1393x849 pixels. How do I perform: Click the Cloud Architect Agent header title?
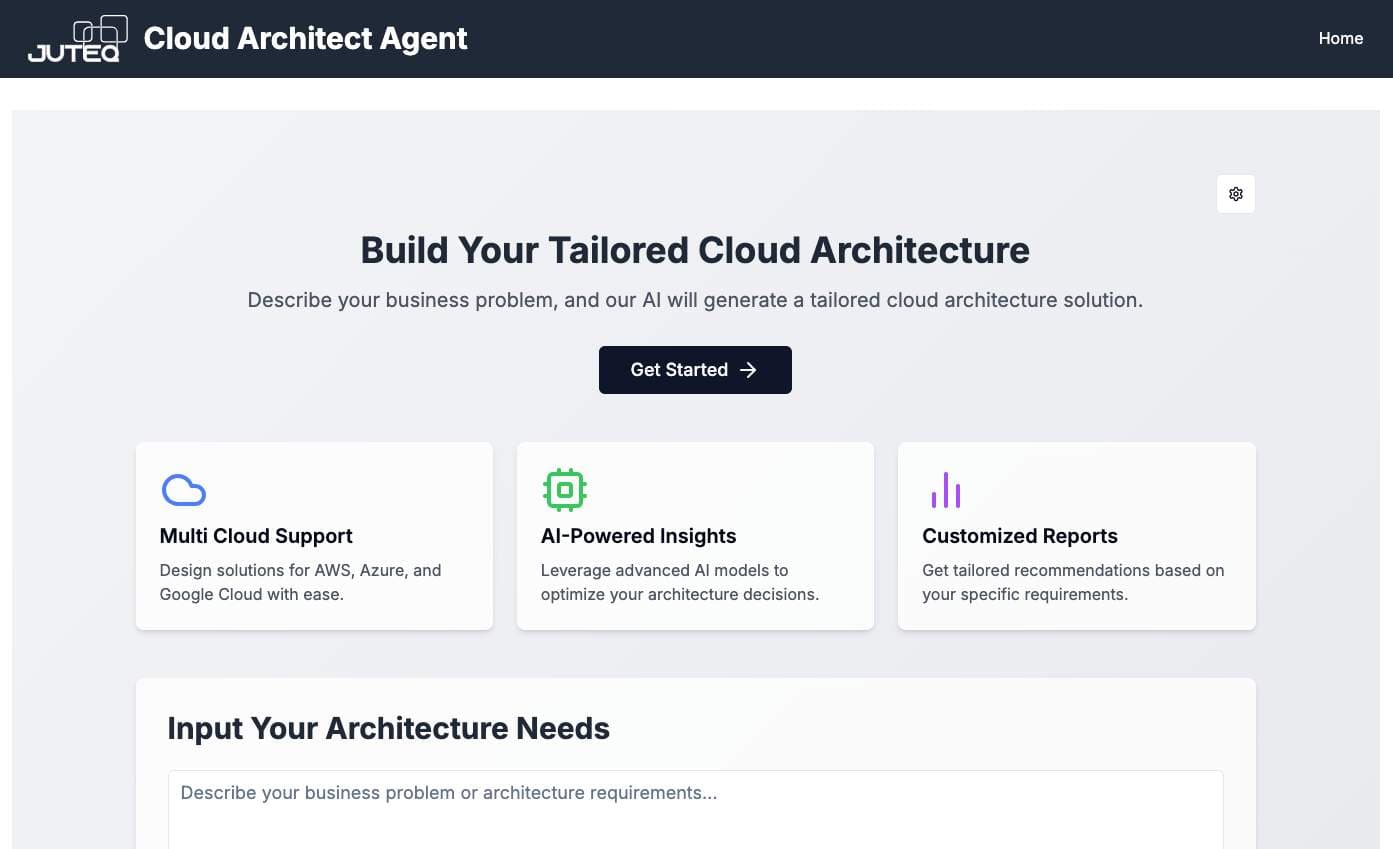pyautogui.click(x=305, y=38)
